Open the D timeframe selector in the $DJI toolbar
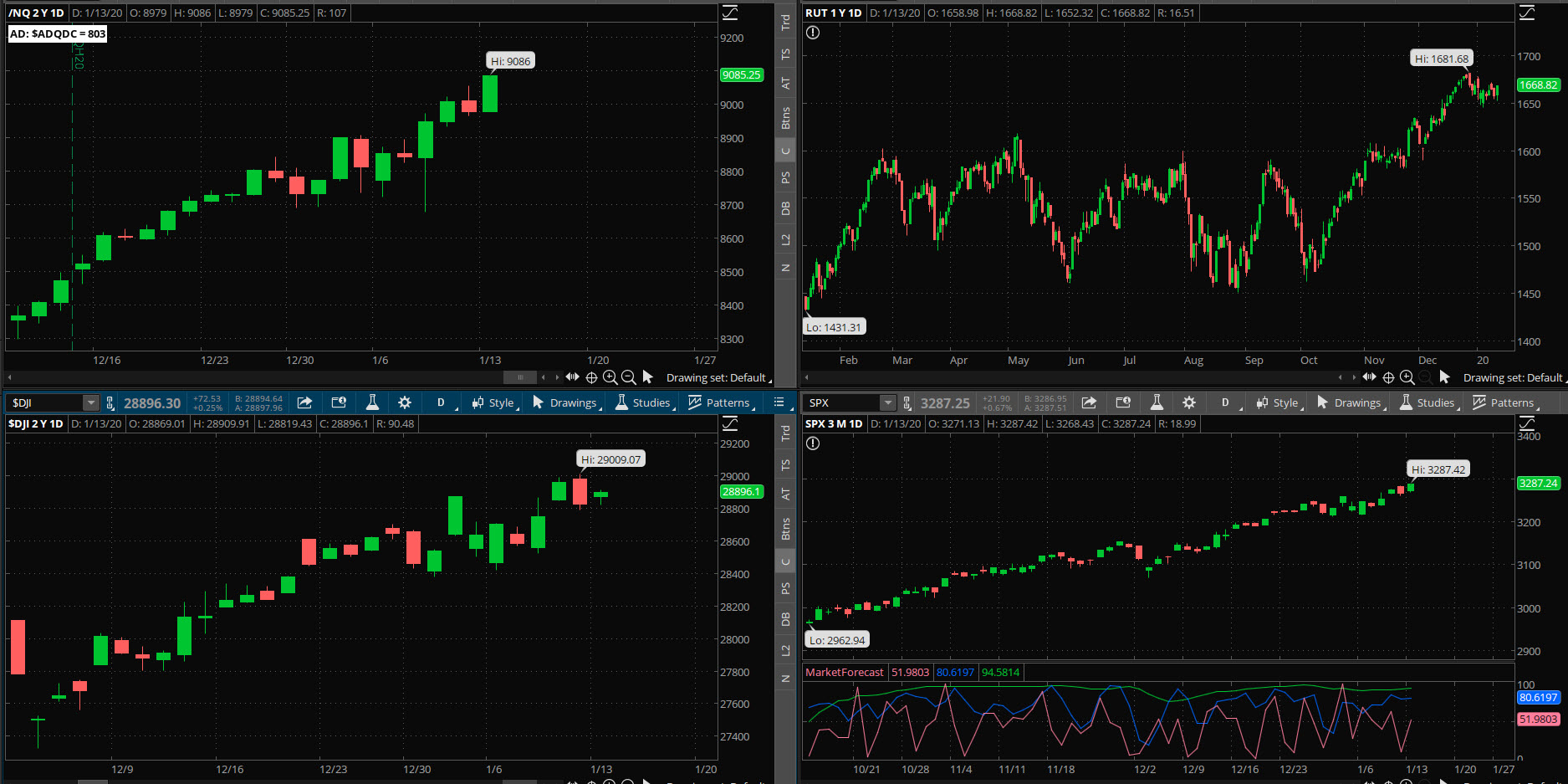The width and height of the screenshot is (1568, 784). [x=442, y=402]
